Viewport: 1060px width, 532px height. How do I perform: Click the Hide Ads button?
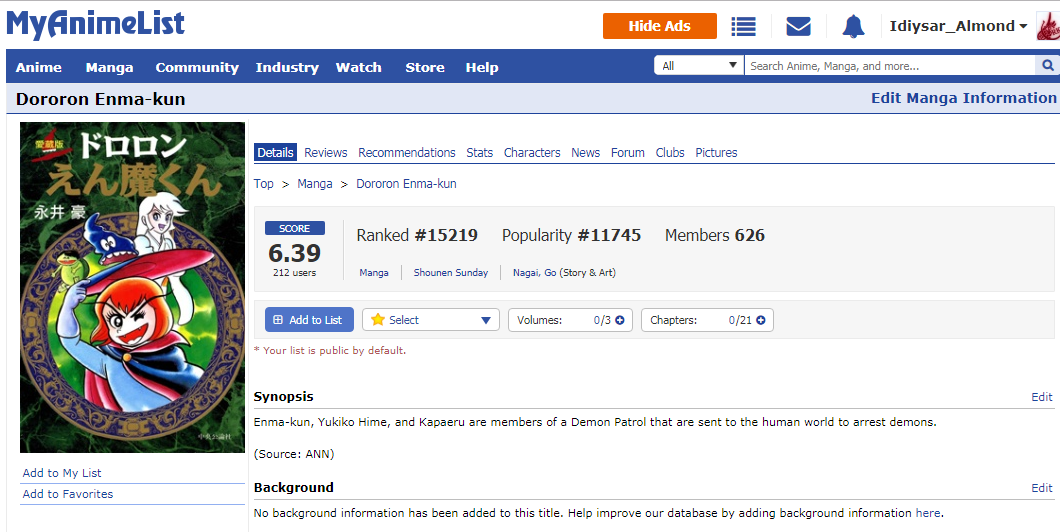coord(660,26)
